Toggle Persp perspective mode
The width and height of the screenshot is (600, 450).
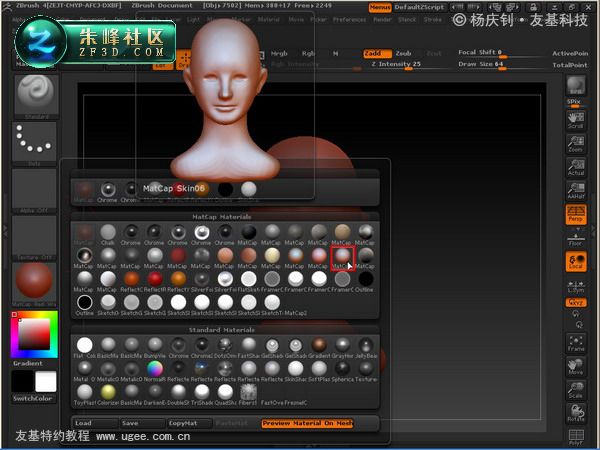click(576, 214)
